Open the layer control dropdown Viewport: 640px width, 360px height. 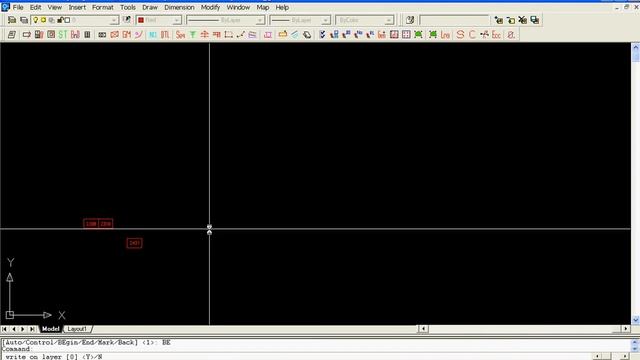click(x=114, y=20)
